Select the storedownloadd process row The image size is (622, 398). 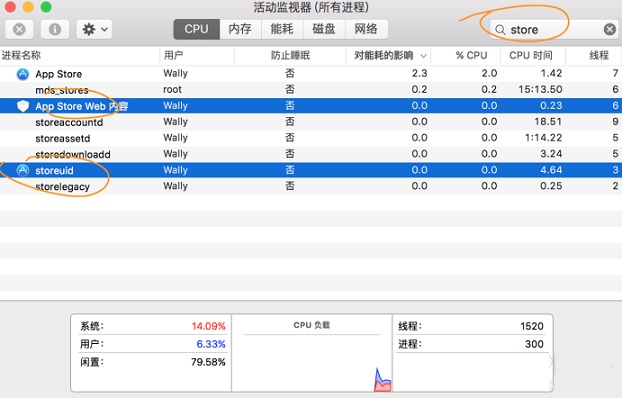pos(311,154)
